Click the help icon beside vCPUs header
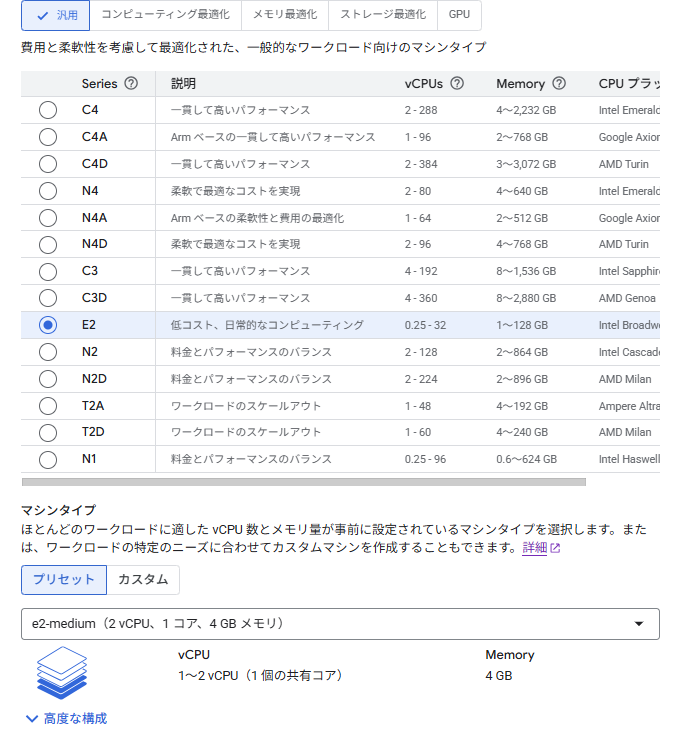This screenshot has height=739, width=685. (457, 84)
